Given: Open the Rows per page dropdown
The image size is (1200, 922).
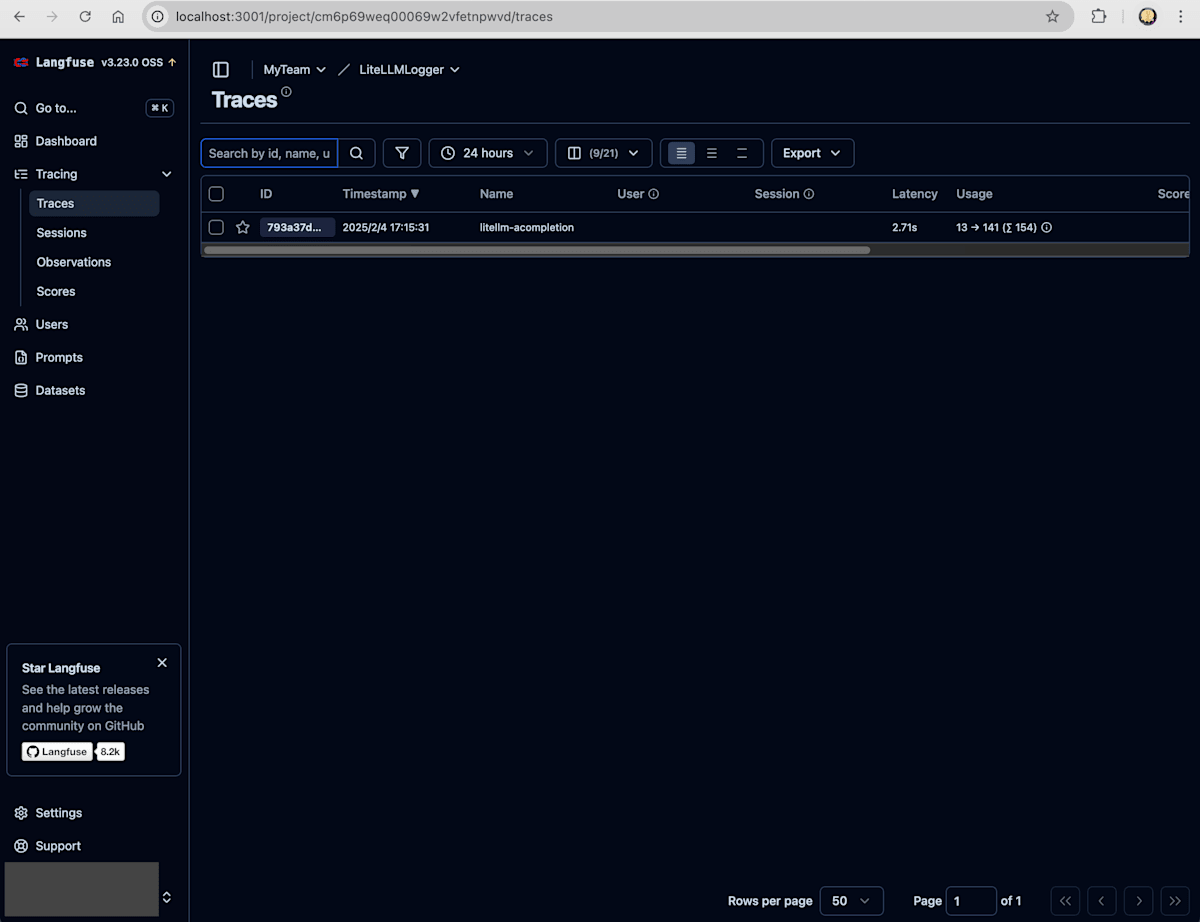Looking at the screenshot, I should point(851,901).
